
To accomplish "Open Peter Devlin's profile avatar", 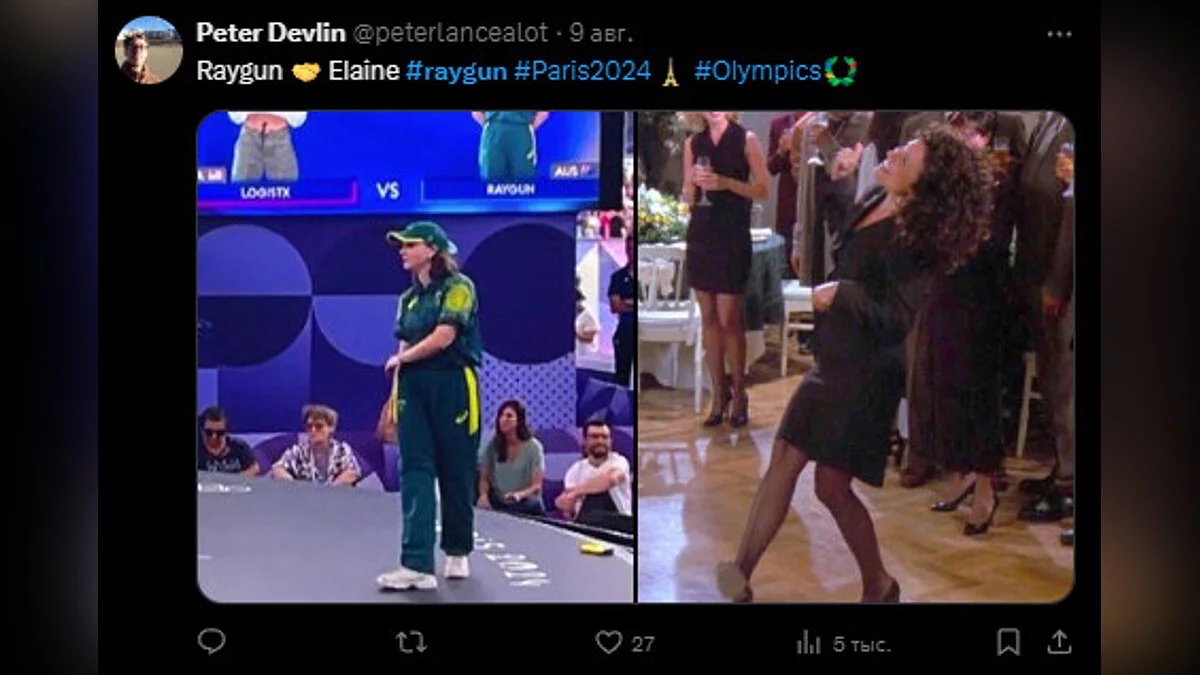I will coord(149,50).
